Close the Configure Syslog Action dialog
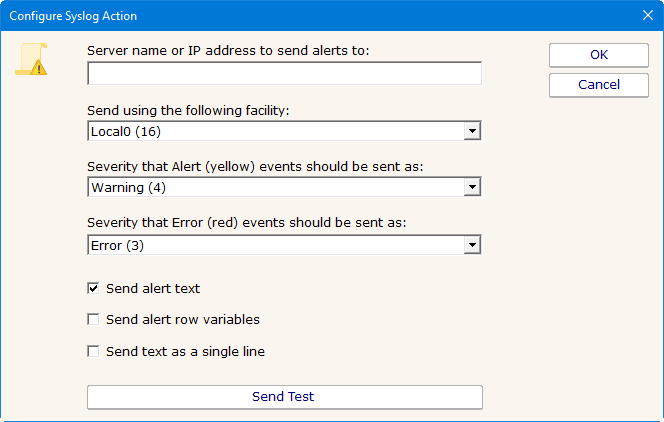This screenshot has width=664, height=422. pos(645,16)
